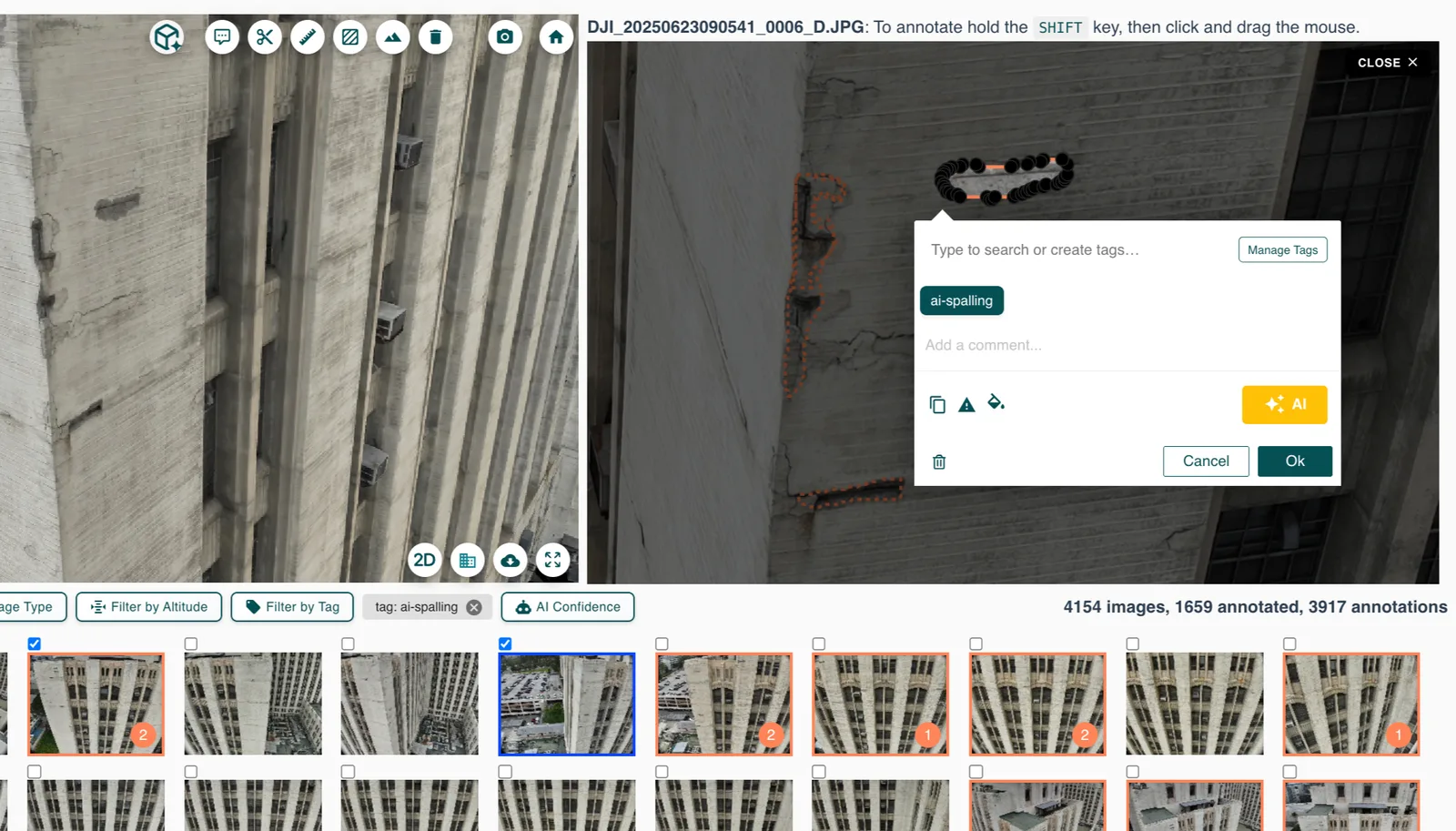Switch the viewer to 2D mode
The height and width of the screenshot is (831, 1456).
tap(425, 560)
